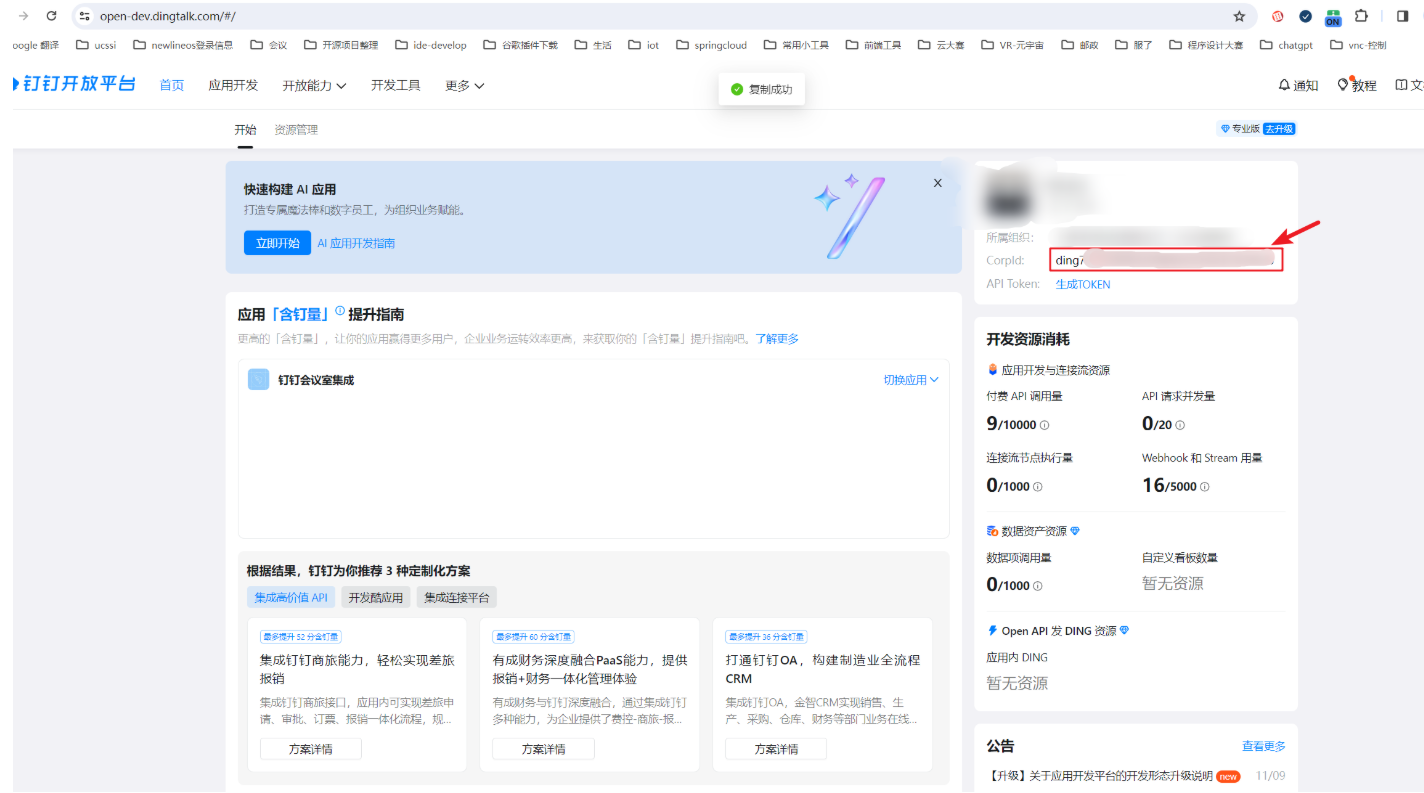This screenshot has height=793, width=1424.
Task: Open announcement 关于应用开发平台的开发形态升级说明
Action: (x=1100, y=776)
